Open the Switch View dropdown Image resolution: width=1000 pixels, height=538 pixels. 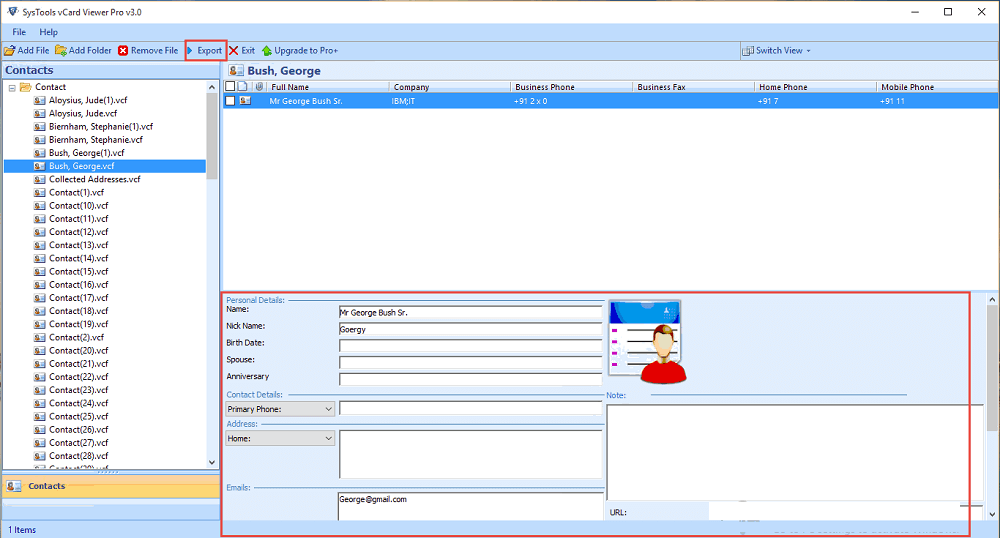(776, 50)
